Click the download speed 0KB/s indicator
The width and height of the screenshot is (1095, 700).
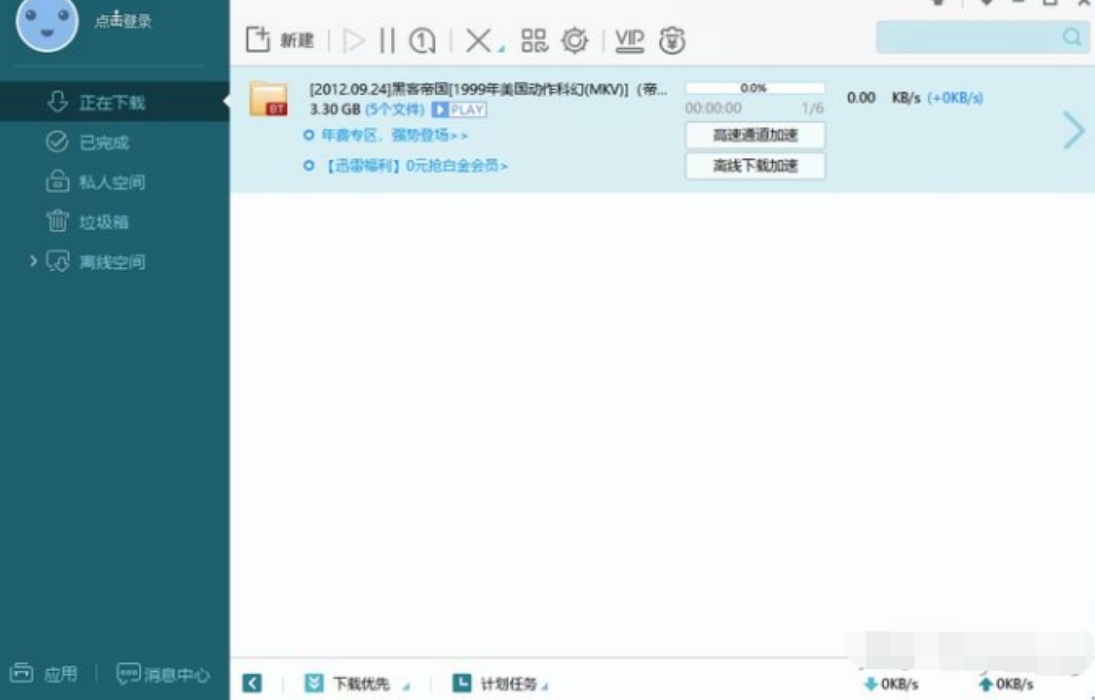pyautogui.click(x=891, y=683)
